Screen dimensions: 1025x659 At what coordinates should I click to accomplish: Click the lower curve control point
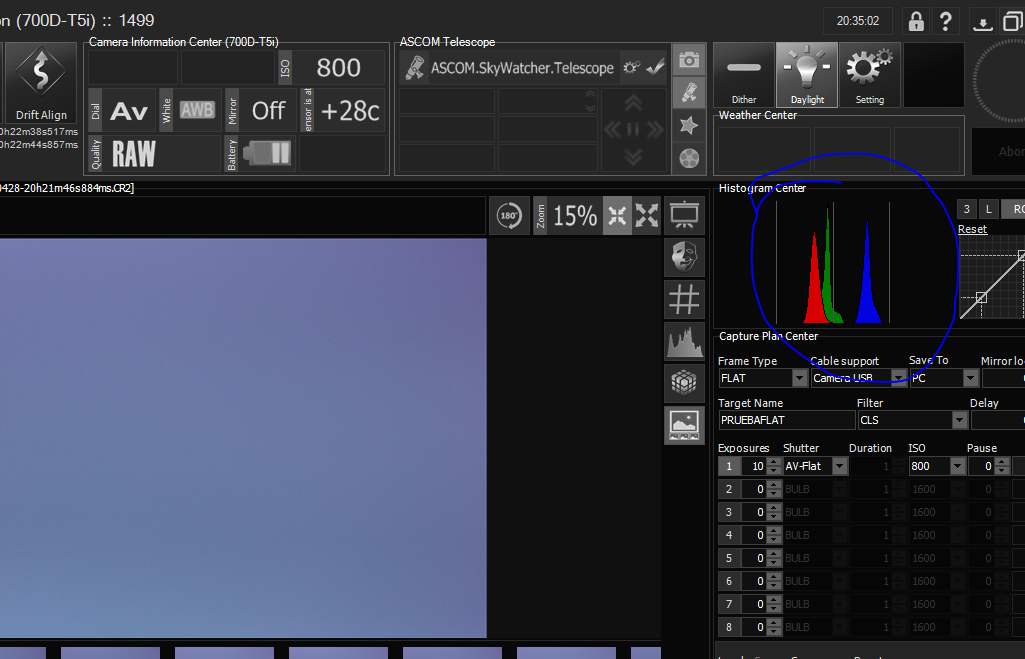point(981,297)
